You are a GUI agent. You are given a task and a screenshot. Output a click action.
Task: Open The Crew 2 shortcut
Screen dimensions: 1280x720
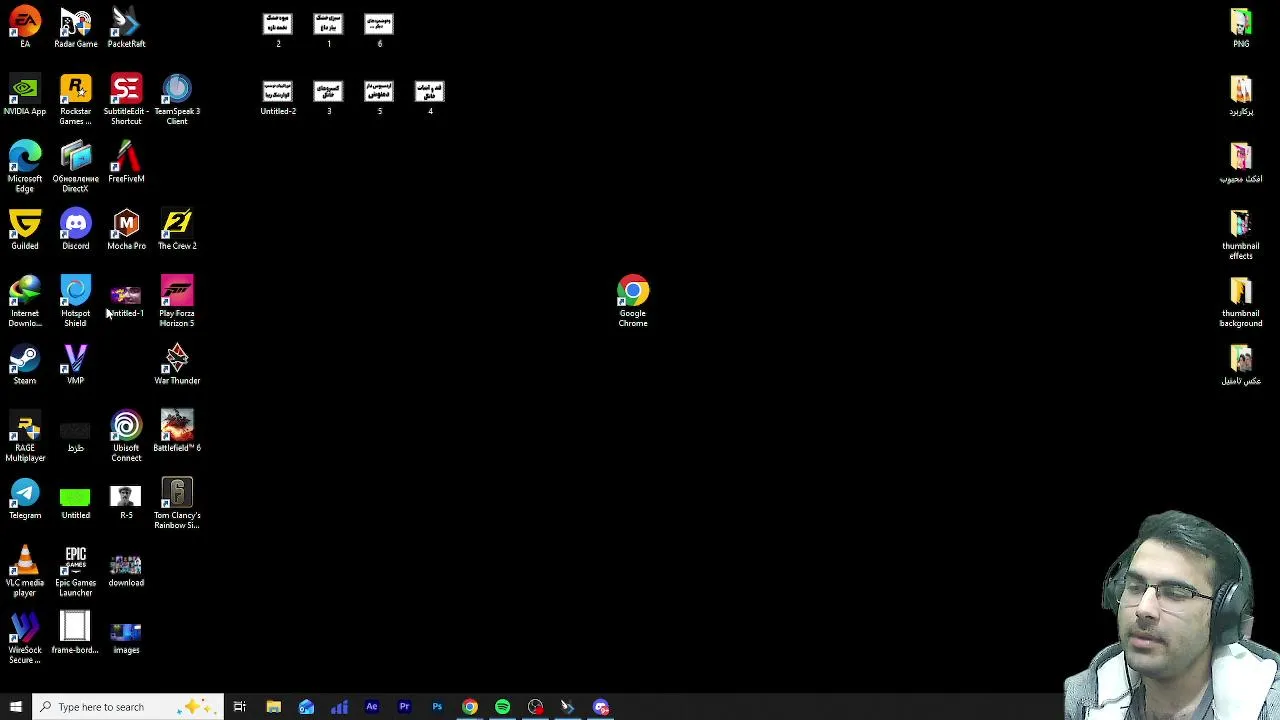point(177,228)
